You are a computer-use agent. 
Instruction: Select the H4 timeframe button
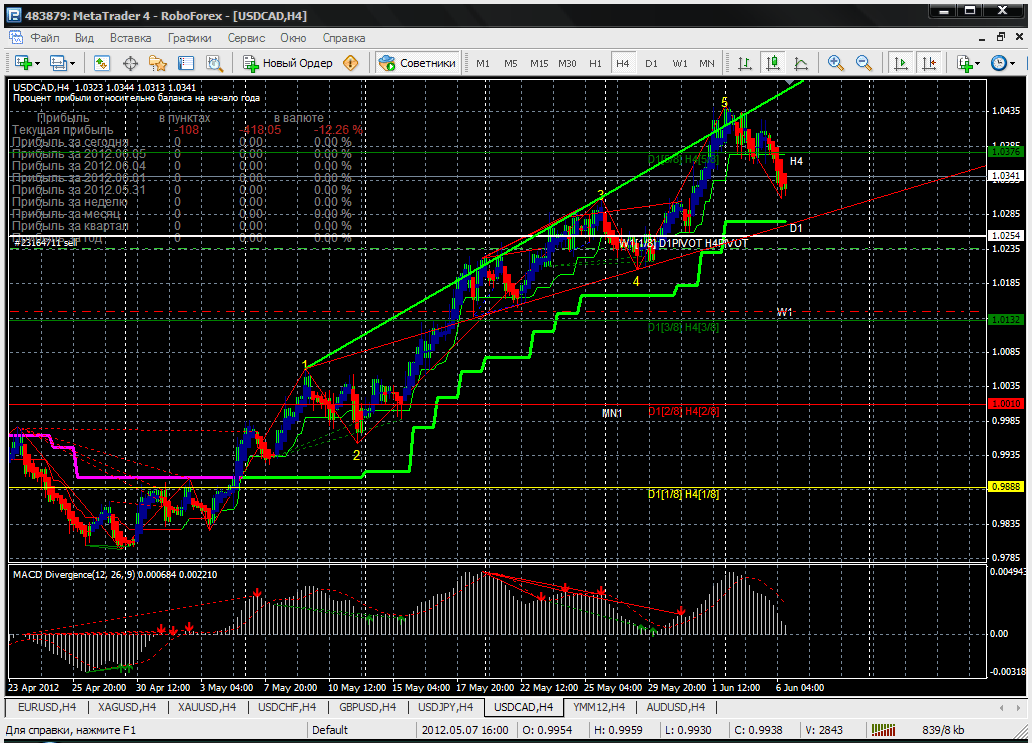click(x=623, y=63)
